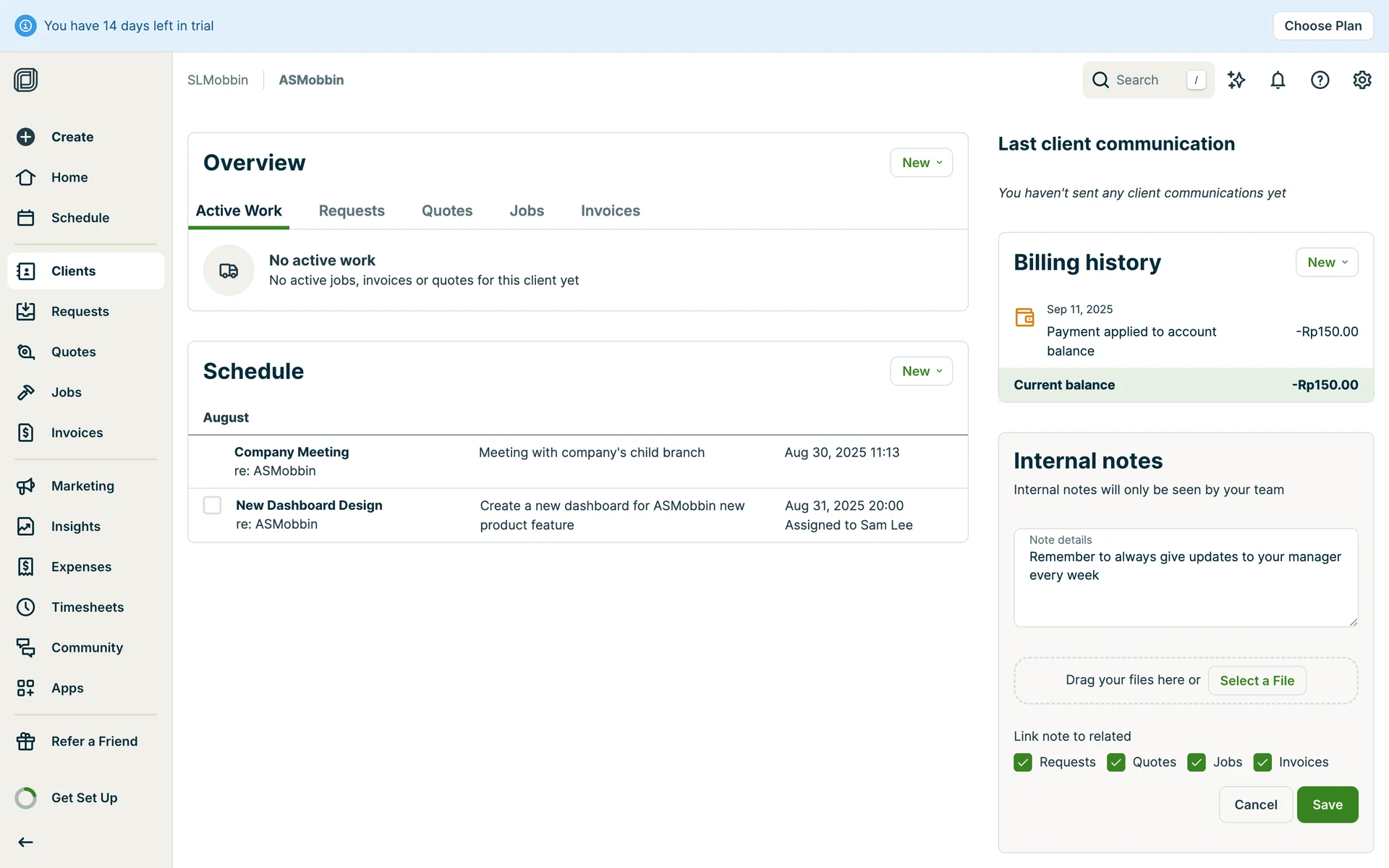1389x868 pixels.
Task: Expand the New dropdown in Schedule
Action: click(x=921, y=371)
